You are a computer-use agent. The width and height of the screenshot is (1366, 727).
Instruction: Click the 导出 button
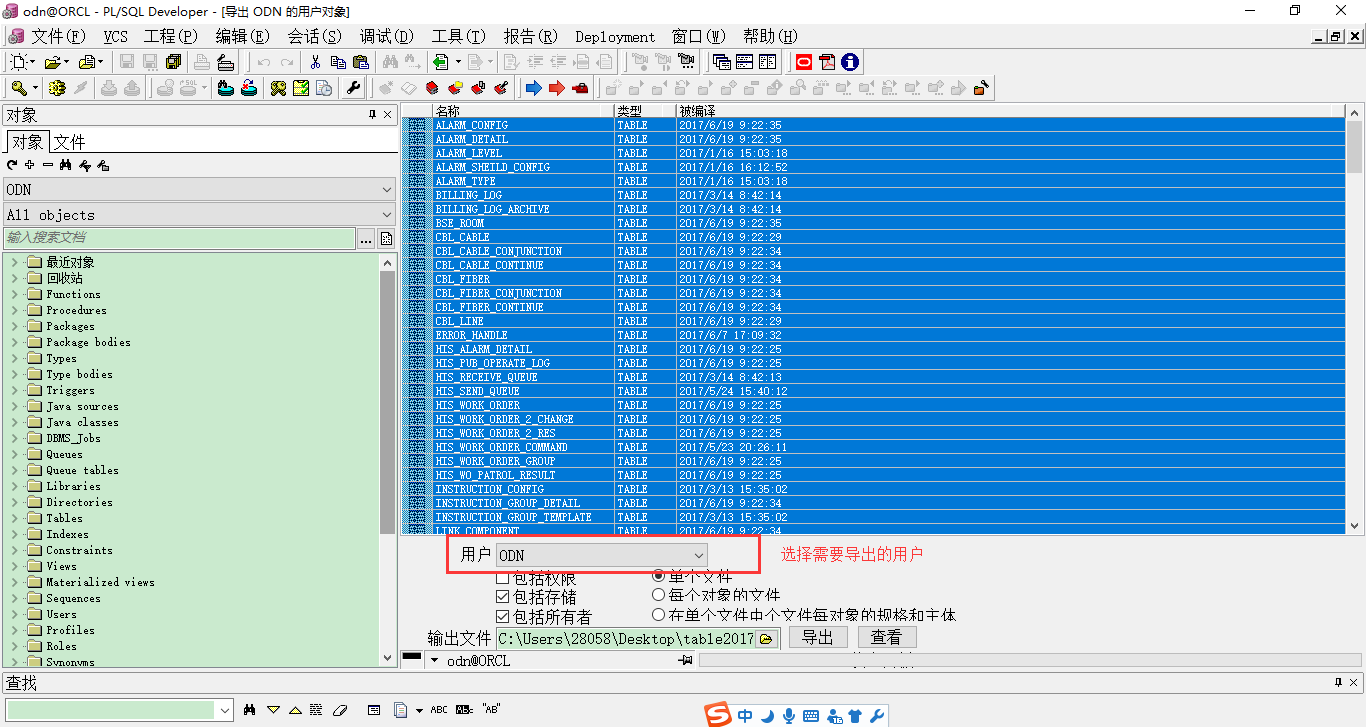(818, 638)
